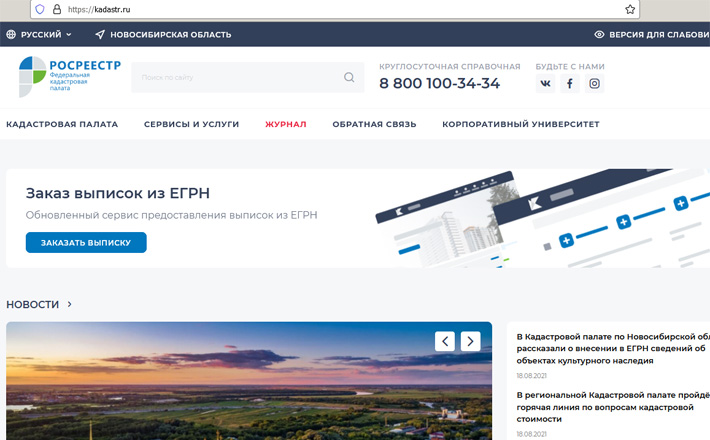Click the КРУГЛОСУТОЧНАЯ СПРАВОЧНАЯ label
This screenshot has height=440, width=710.
point(450,67)
